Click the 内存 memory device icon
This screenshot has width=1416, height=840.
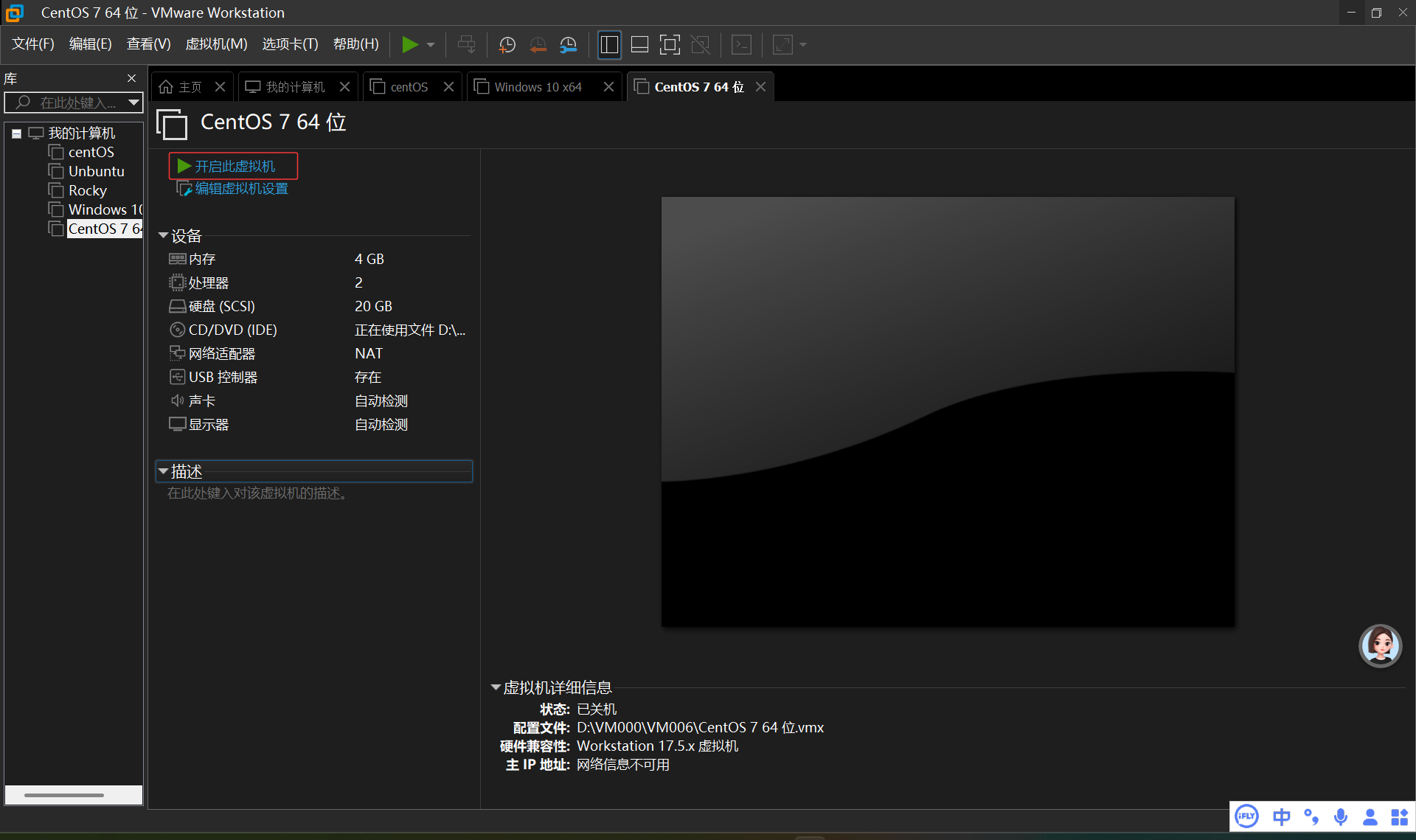(x=177, y=259)
